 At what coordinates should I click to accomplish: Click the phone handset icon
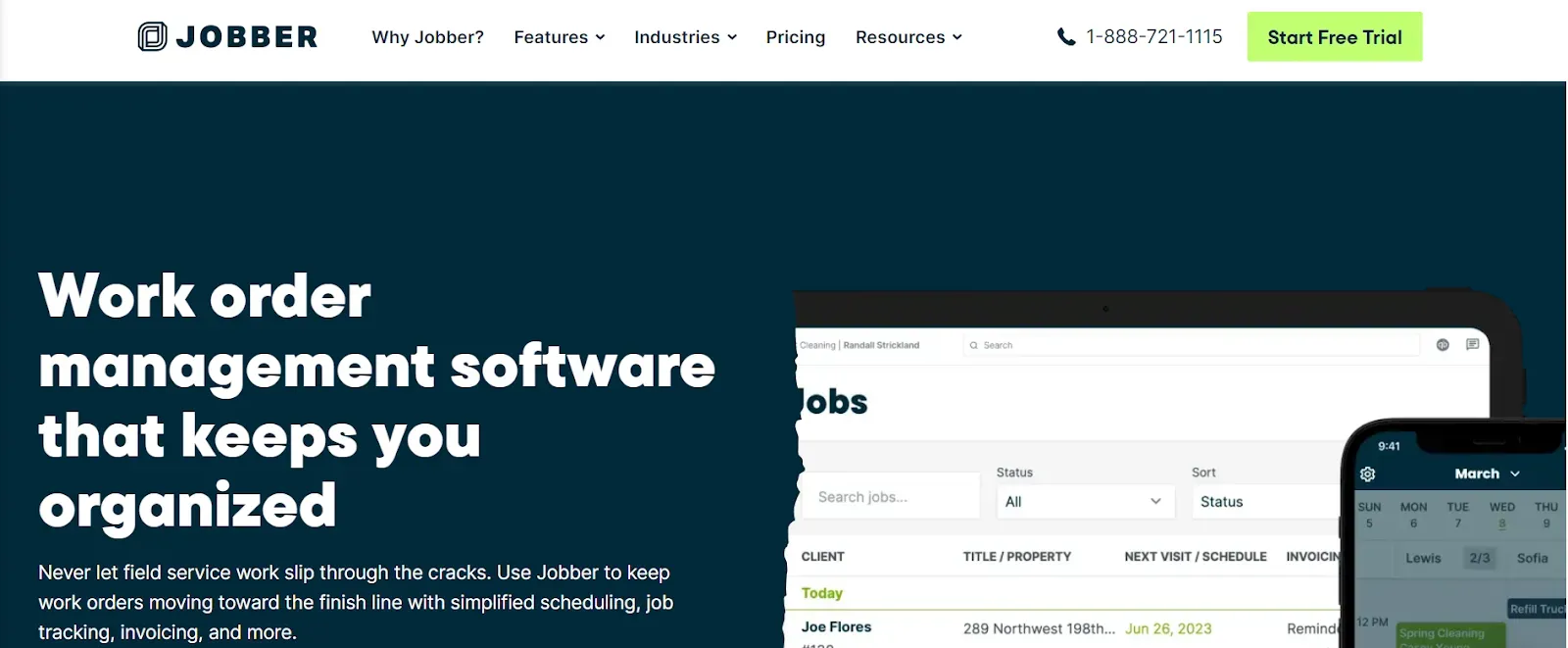click(1066, 37)
